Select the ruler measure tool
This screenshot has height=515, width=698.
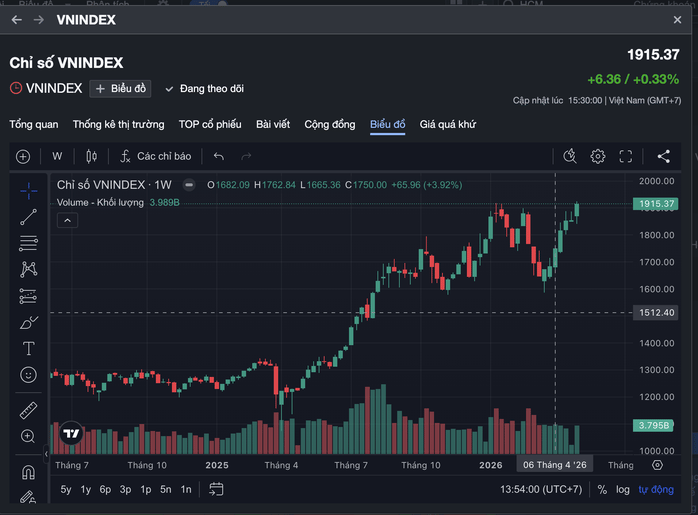click(x=28, y=410)
